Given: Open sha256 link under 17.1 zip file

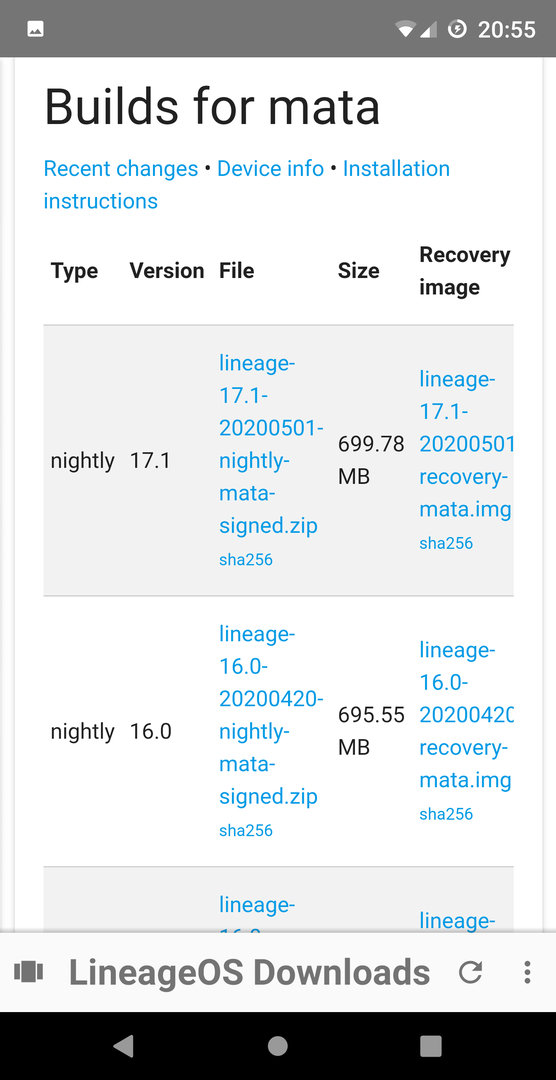Looking at the screenshot, I should pos(246,560).
